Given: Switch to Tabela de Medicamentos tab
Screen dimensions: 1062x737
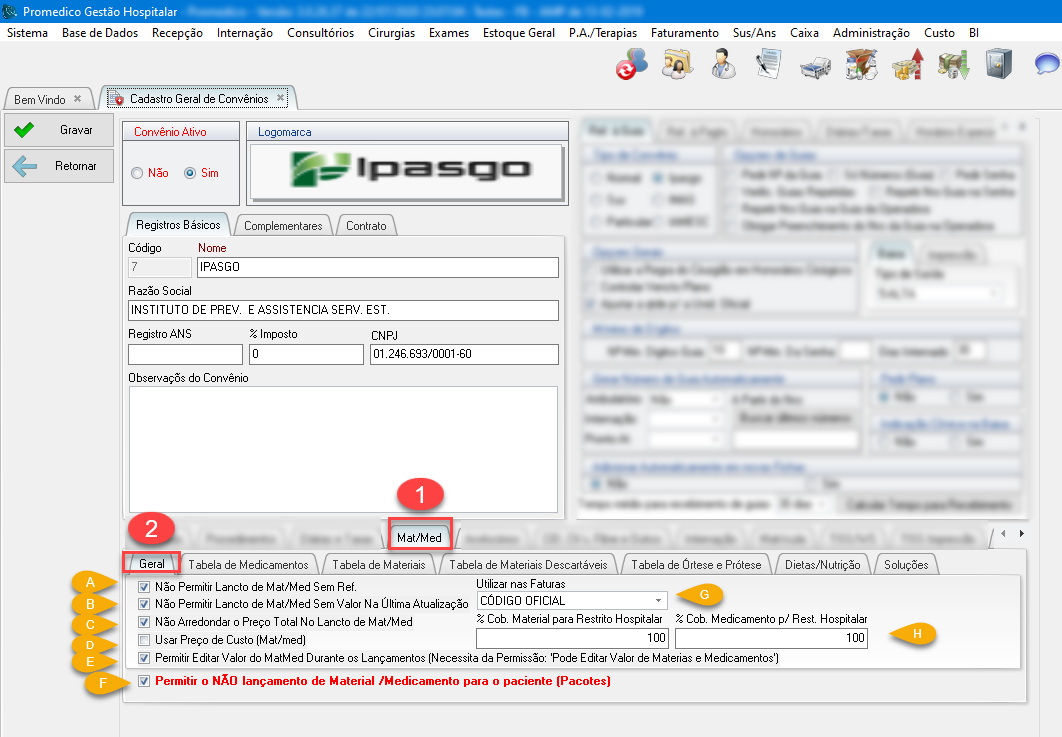Looking at the screenshot, I should click(x=248, y=565).
